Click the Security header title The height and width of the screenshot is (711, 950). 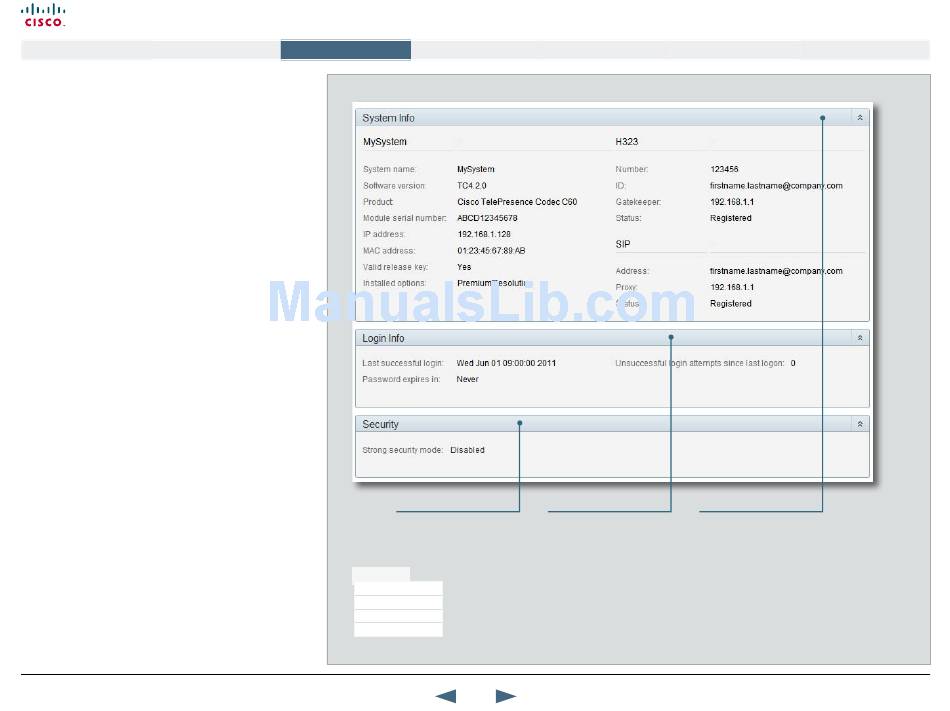(x=380, y=425)
